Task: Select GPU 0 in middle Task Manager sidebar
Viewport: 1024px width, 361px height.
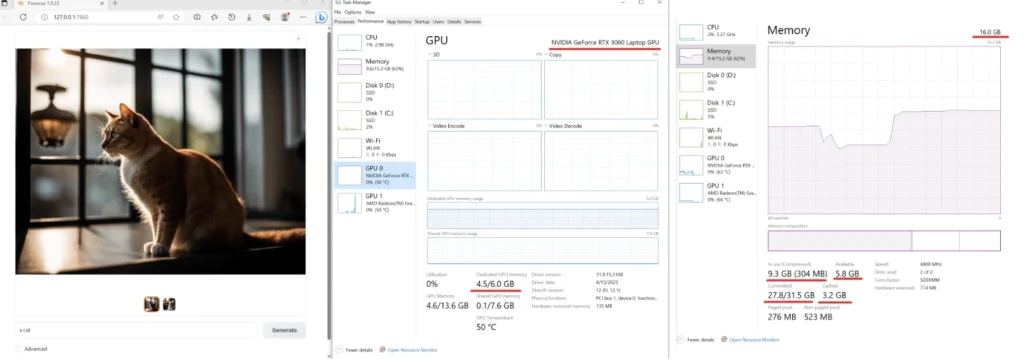Action: tap(375, 176)
